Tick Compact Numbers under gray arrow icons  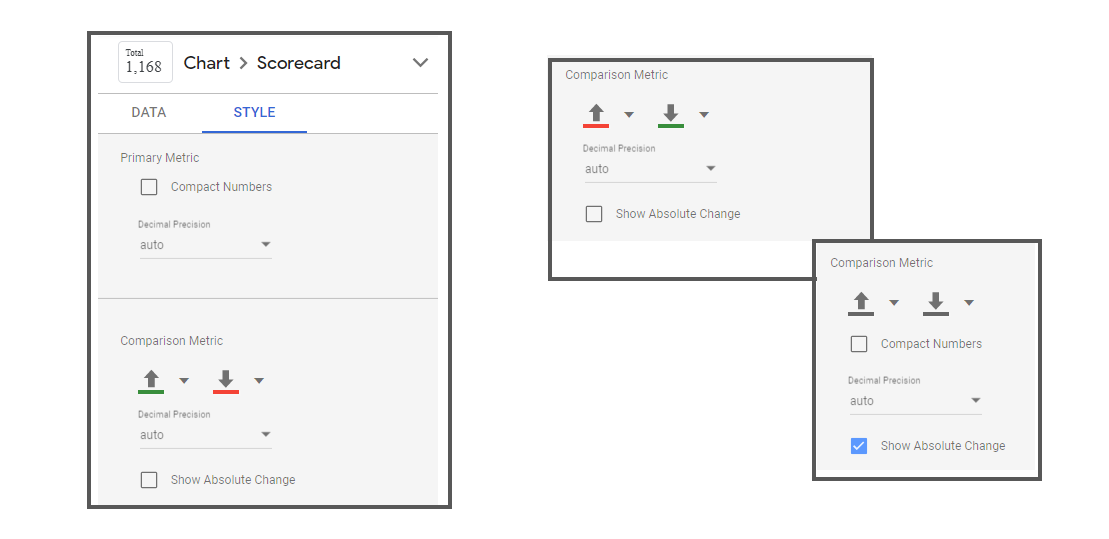859,344
